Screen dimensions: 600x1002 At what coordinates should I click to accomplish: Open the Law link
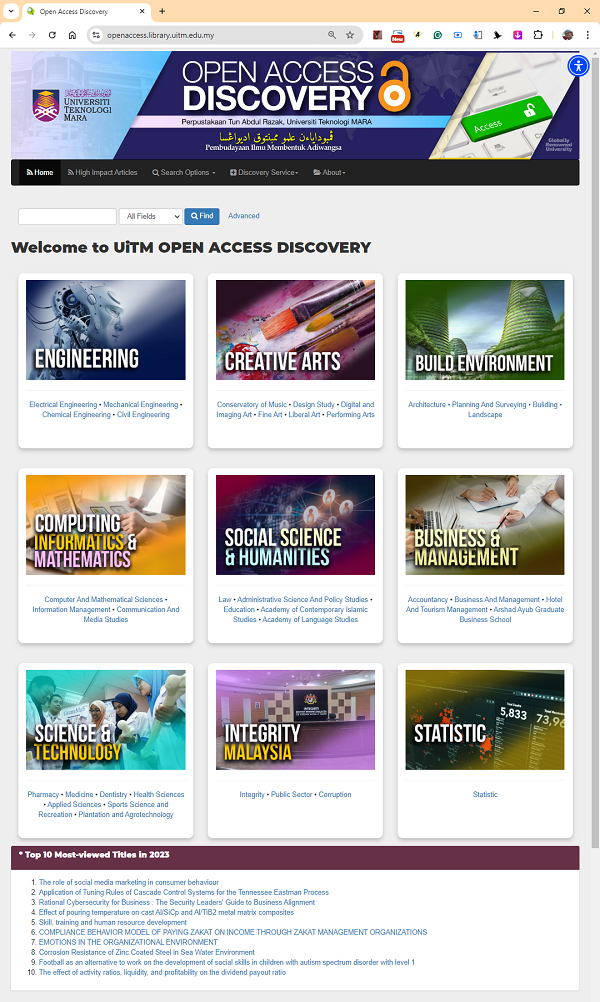[x=225, y=599]
